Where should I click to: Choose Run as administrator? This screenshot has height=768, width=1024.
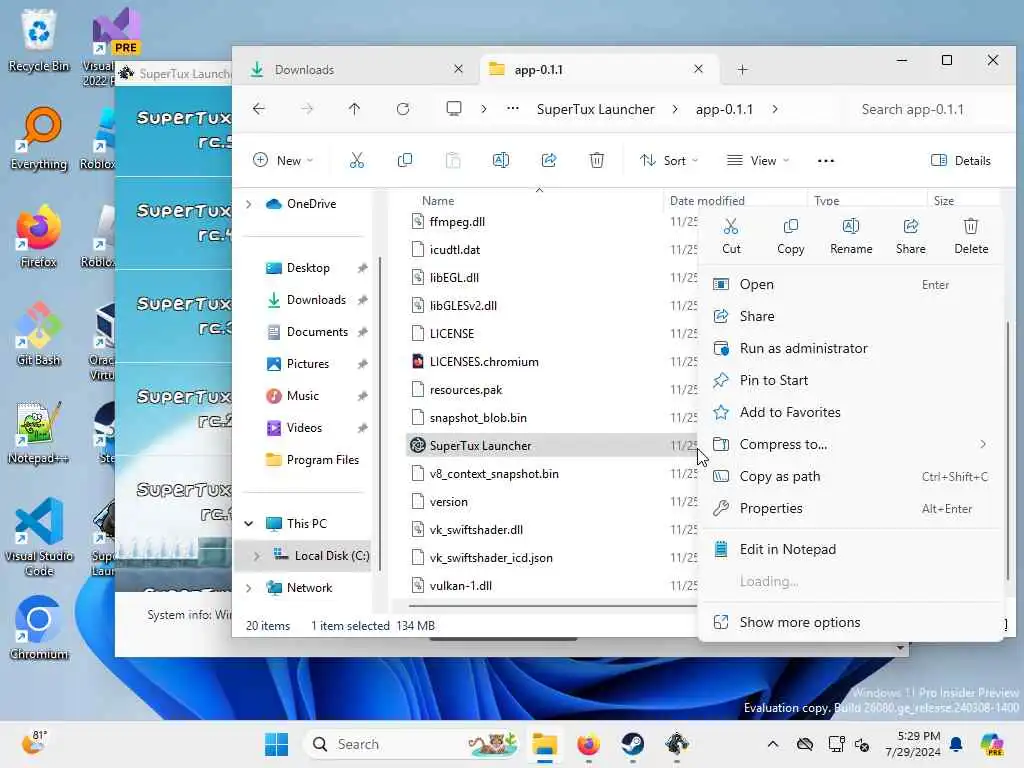(x=851, y=348)
